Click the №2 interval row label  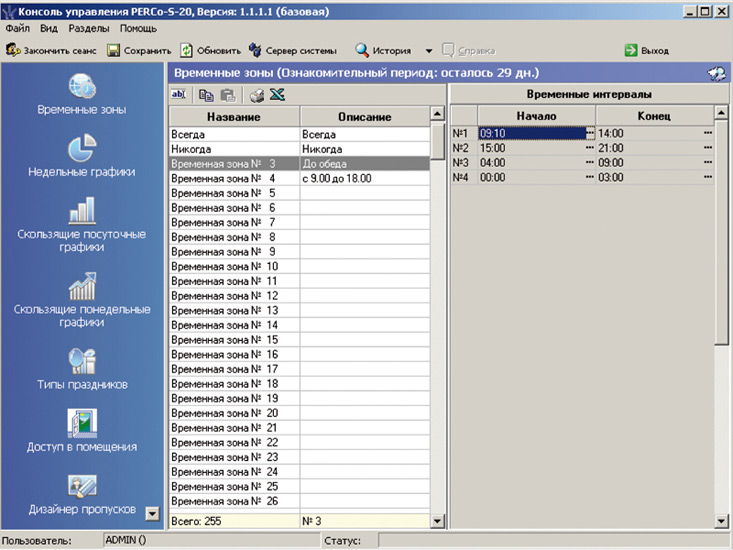(x=464, y=148)
